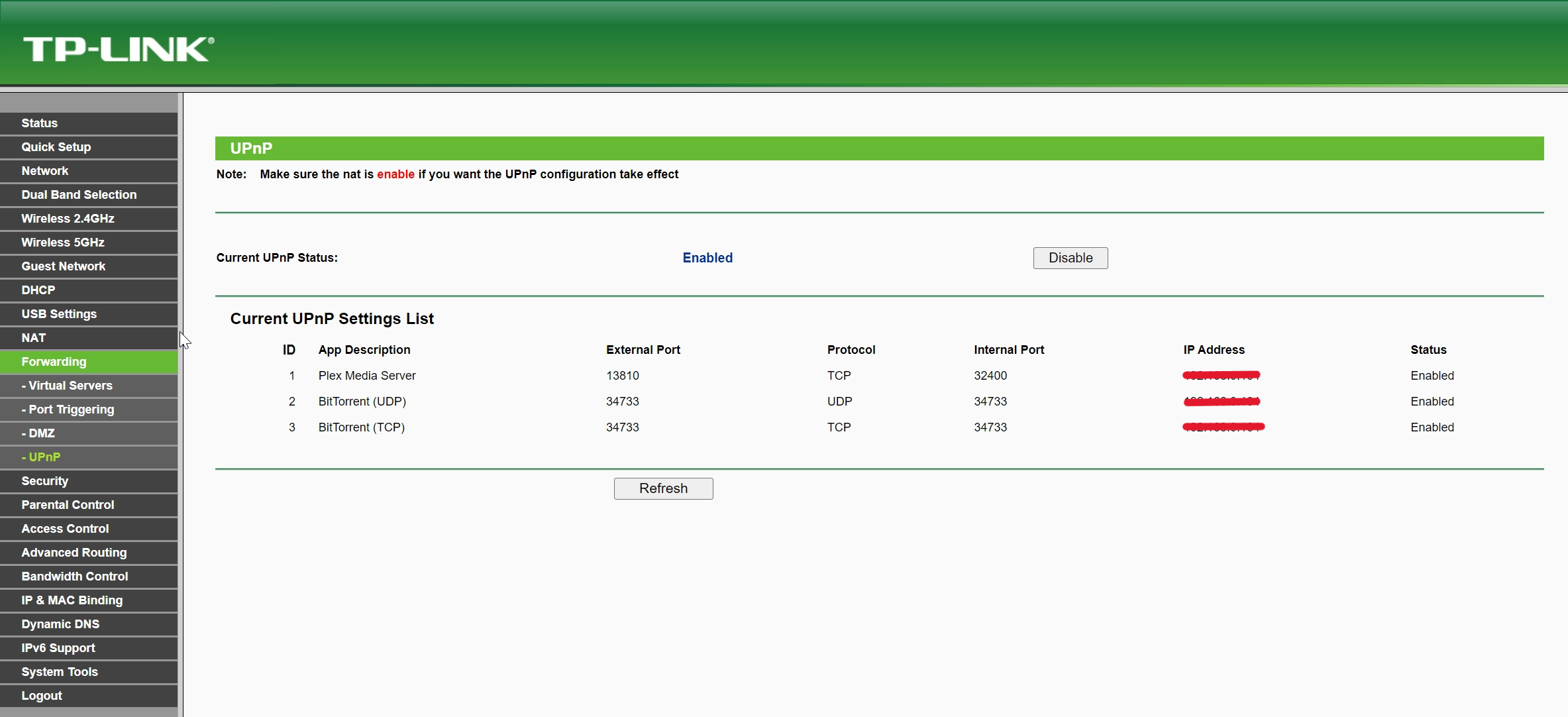Click Enabled status for BitTorrent (TCP) row
1568x717 pixels.
point(1432,427)
